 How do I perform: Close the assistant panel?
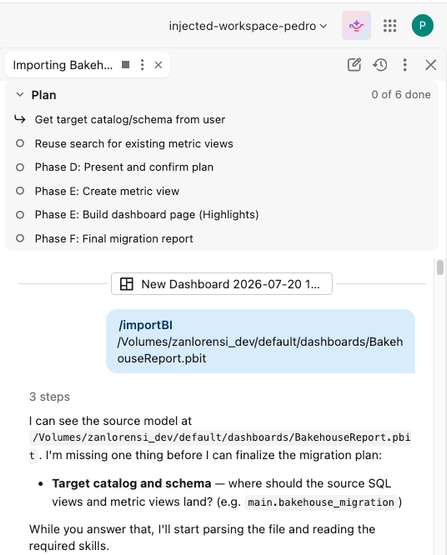pos(431,65)
